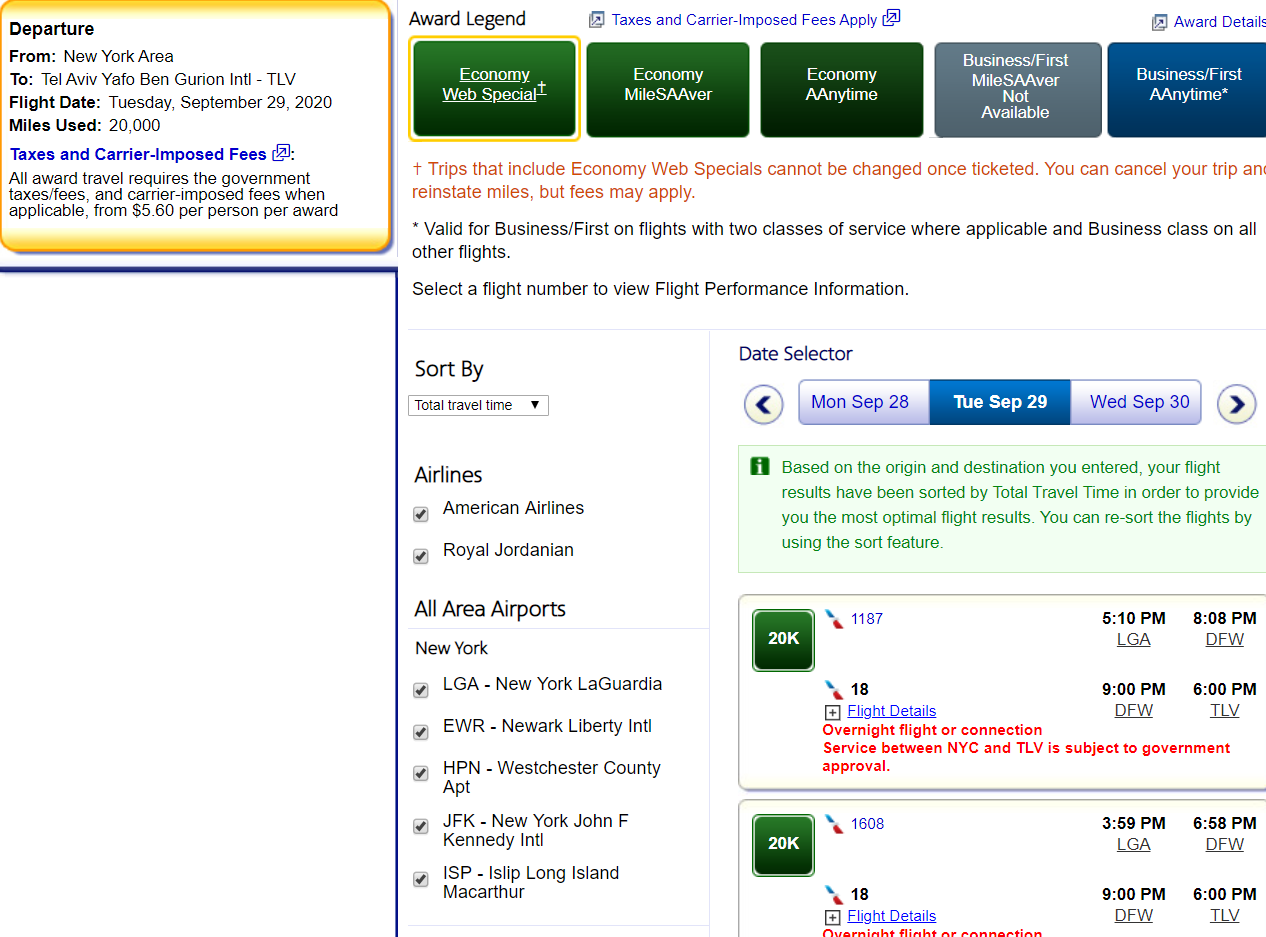
Task: Select Business/First AAnytime award type
Action: [1188, 89]
